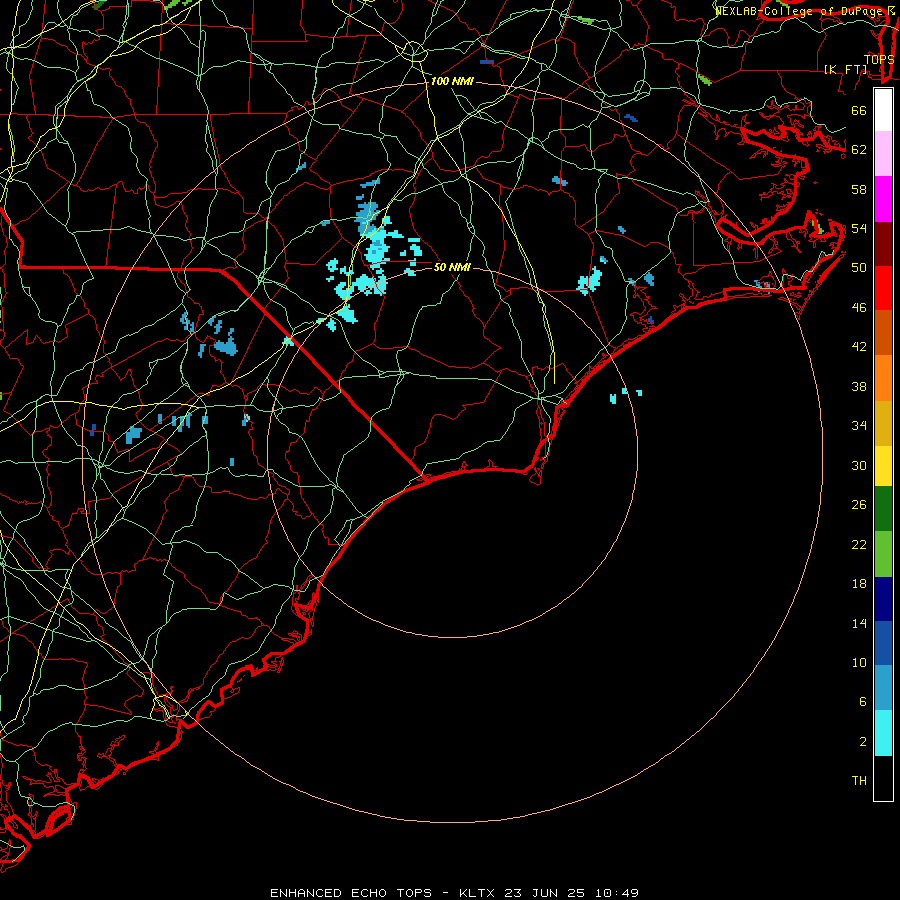
Task: Click the ENHANCED ECHO TOPS caption text
Action: pyautogui.click(x=351, y=893)
